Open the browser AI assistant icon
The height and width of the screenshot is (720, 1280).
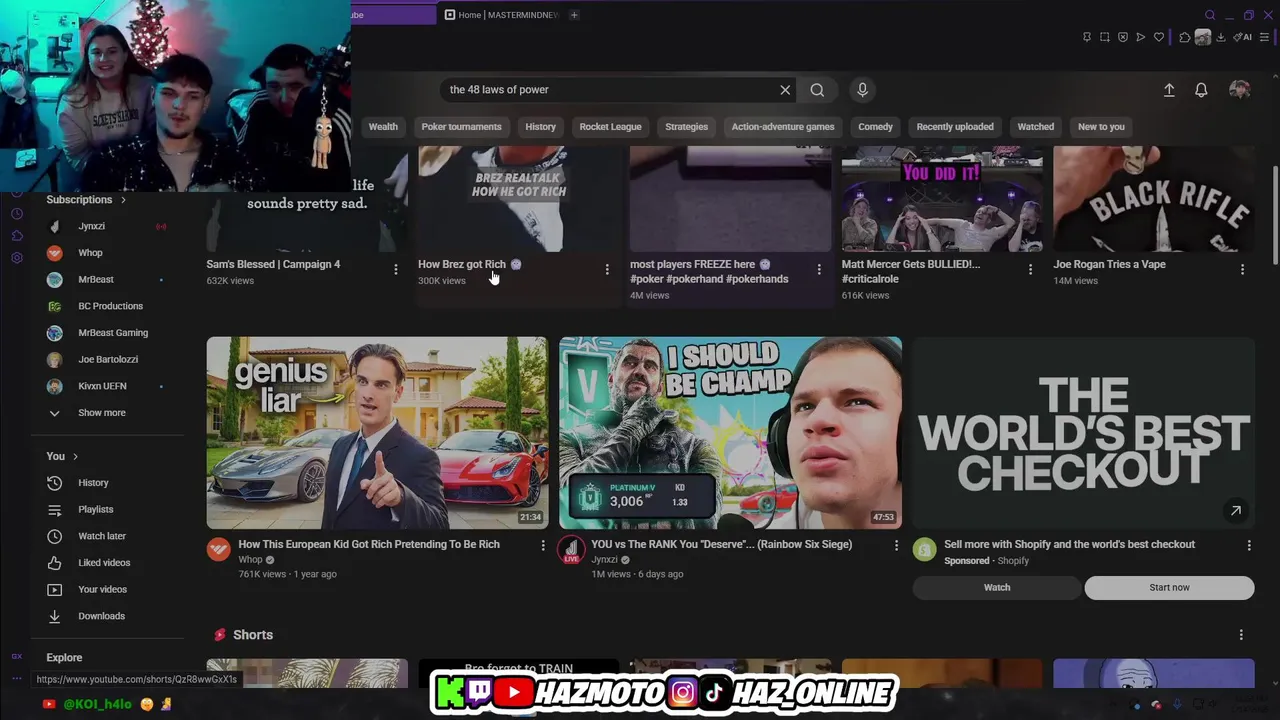coord(1242,37)
